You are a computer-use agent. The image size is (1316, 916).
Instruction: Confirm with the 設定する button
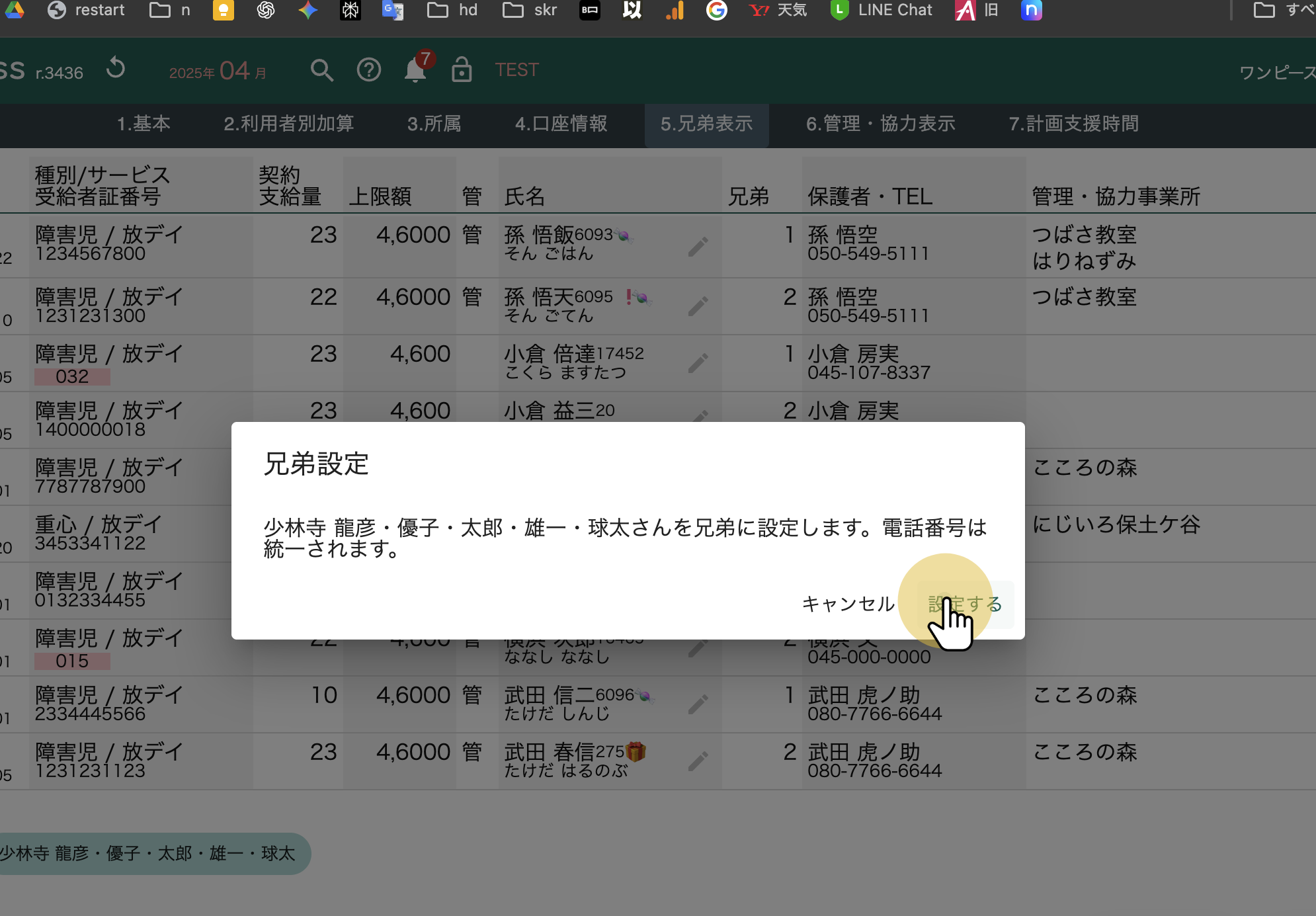[x=965, y=604]
